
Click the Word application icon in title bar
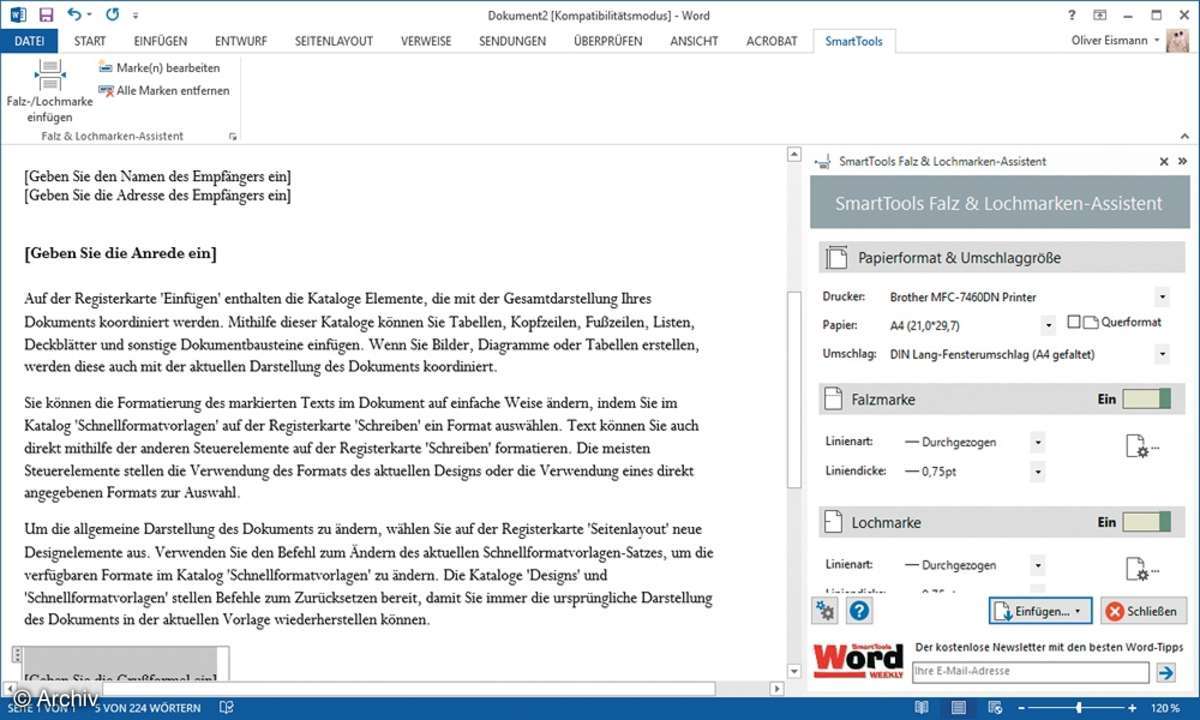coord(19,15)
